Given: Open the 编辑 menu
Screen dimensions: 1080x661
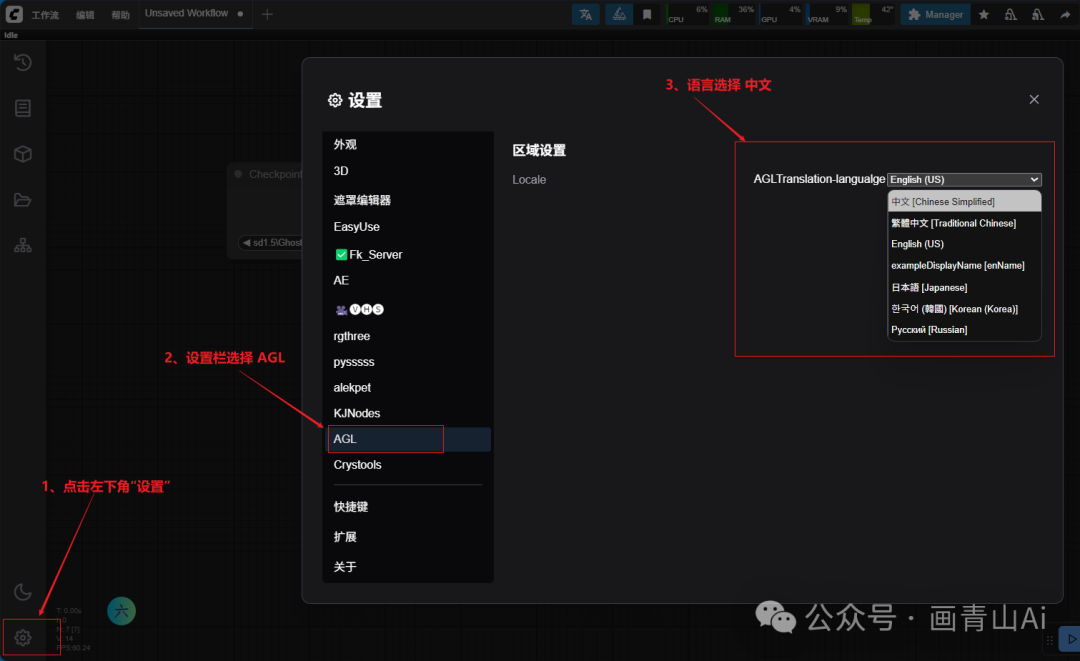Looking at the screenshot, I should (85, 14).
